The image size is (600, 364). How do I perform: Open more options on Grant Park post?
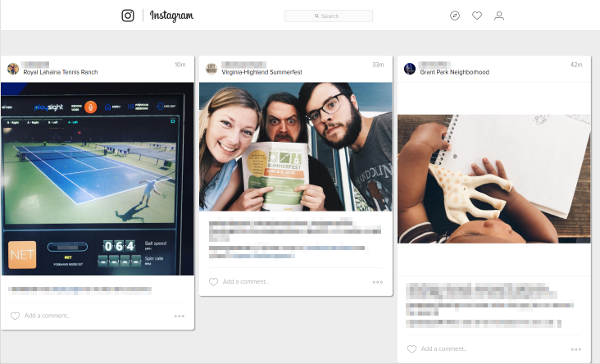pos(576,349)
